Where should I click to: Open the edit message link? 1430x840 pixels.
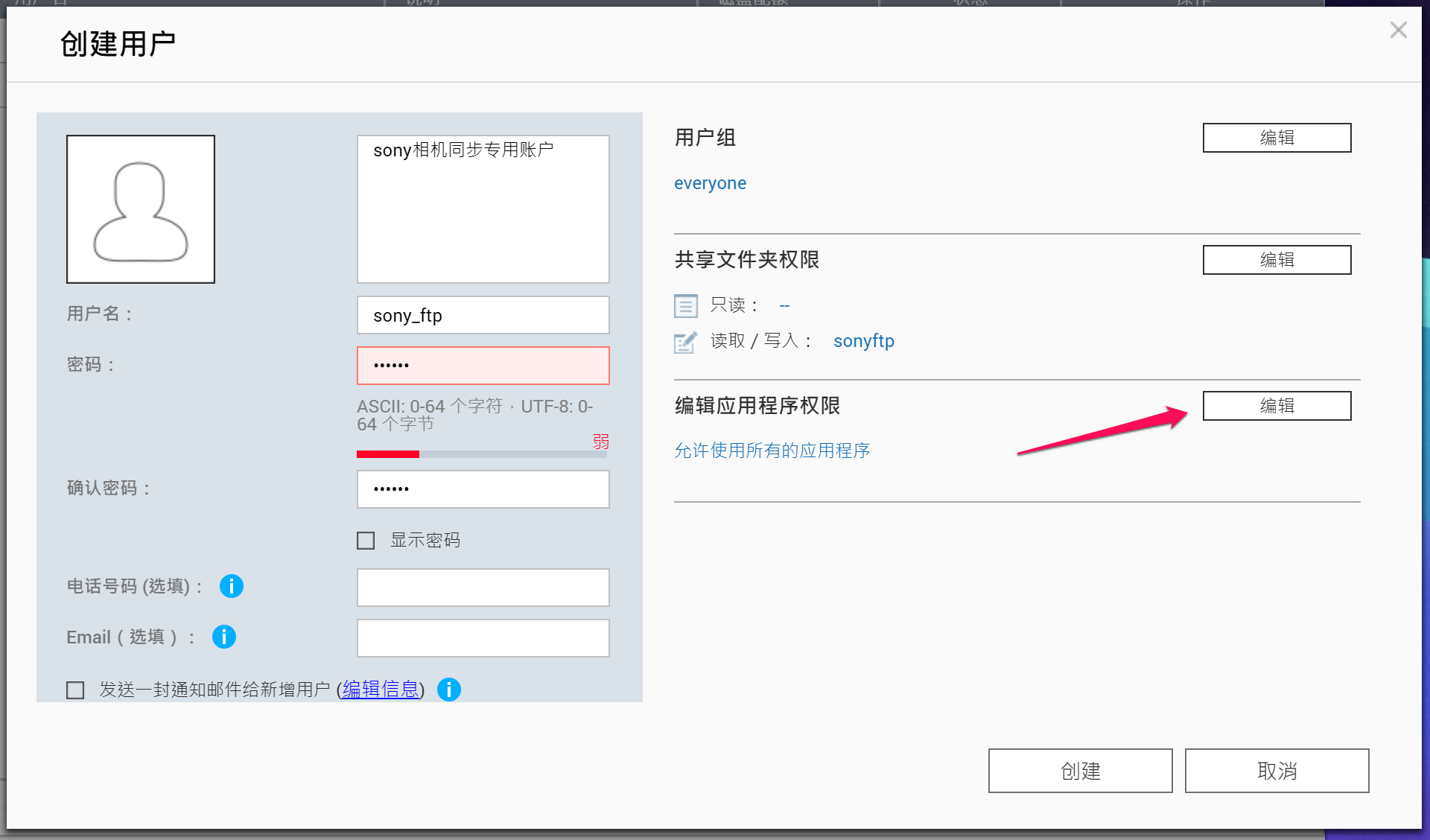(x=381, y=690)
